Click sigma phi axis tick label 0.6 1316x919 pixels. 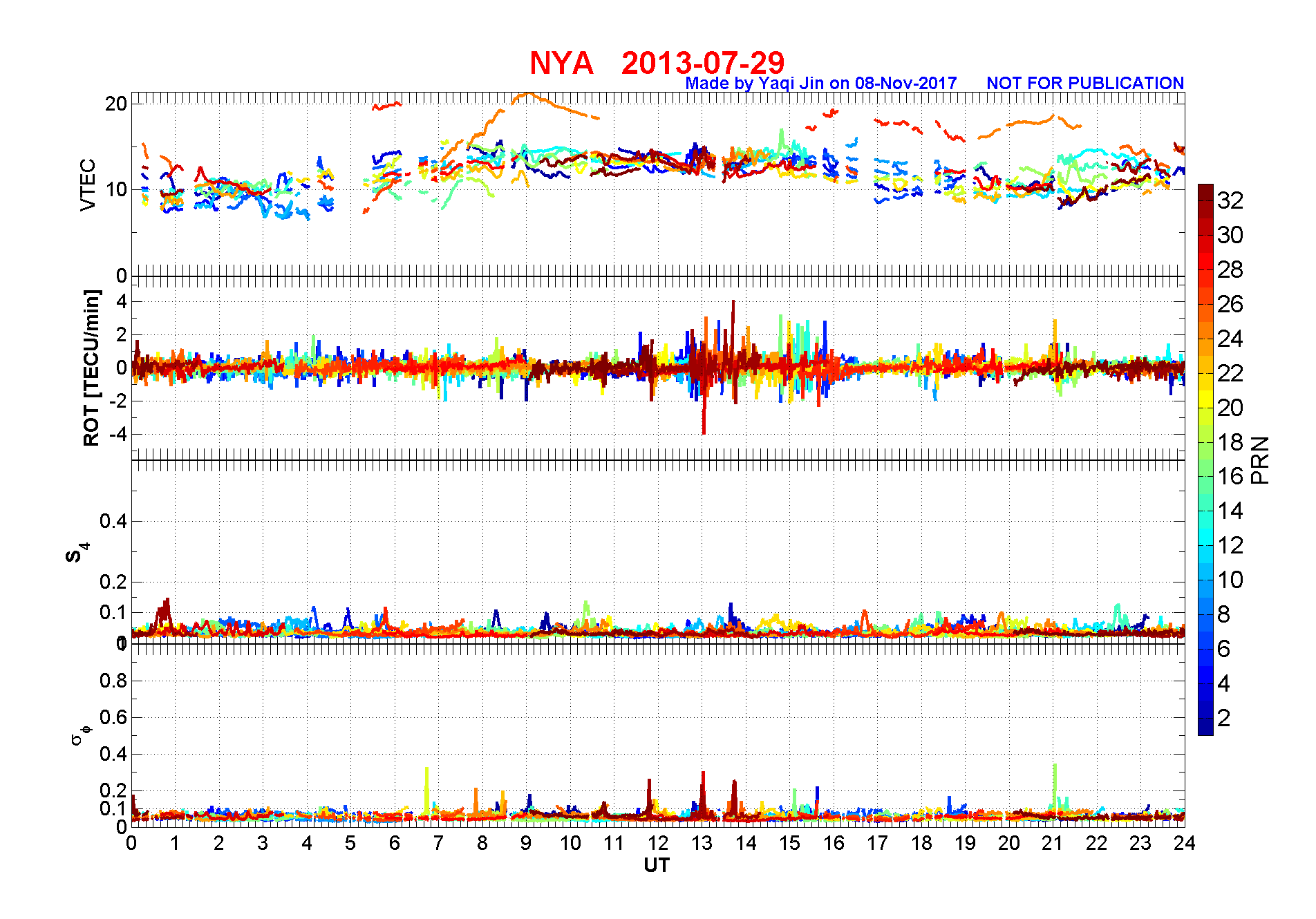(x=113, y=717)
